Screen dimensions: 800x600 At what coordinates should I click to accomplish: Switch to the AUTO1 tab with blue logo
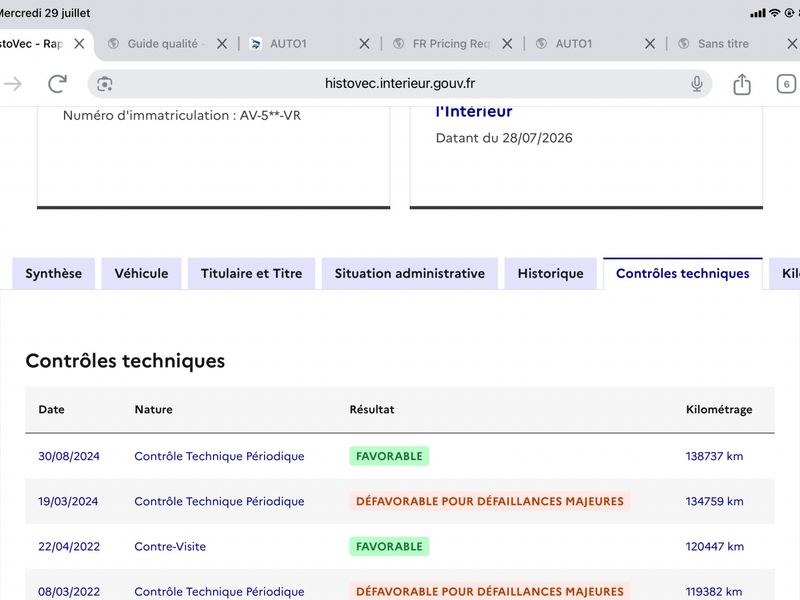point(288,44)
